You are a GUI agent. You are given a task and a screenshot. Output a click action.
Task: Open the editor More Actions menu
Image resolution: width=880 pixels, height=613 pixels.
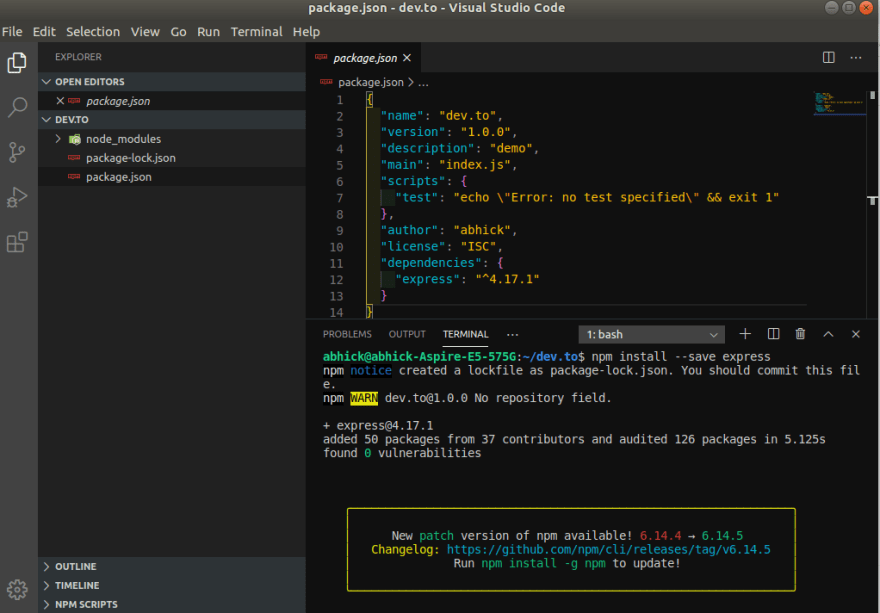[x=855, y=57]
